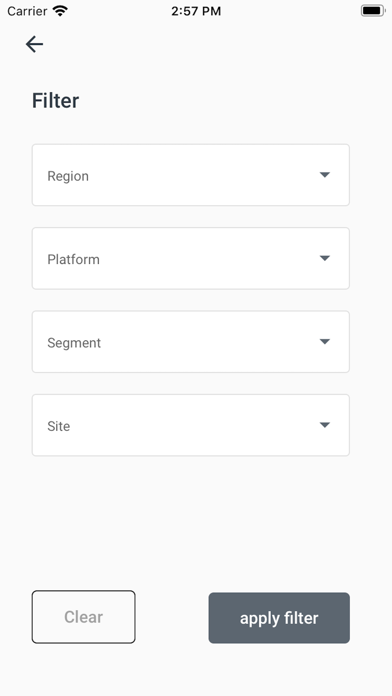The height and width of the screenshot is (696, 392).
Task: Open the Region filter dropdown
Action: coord(191,175)
